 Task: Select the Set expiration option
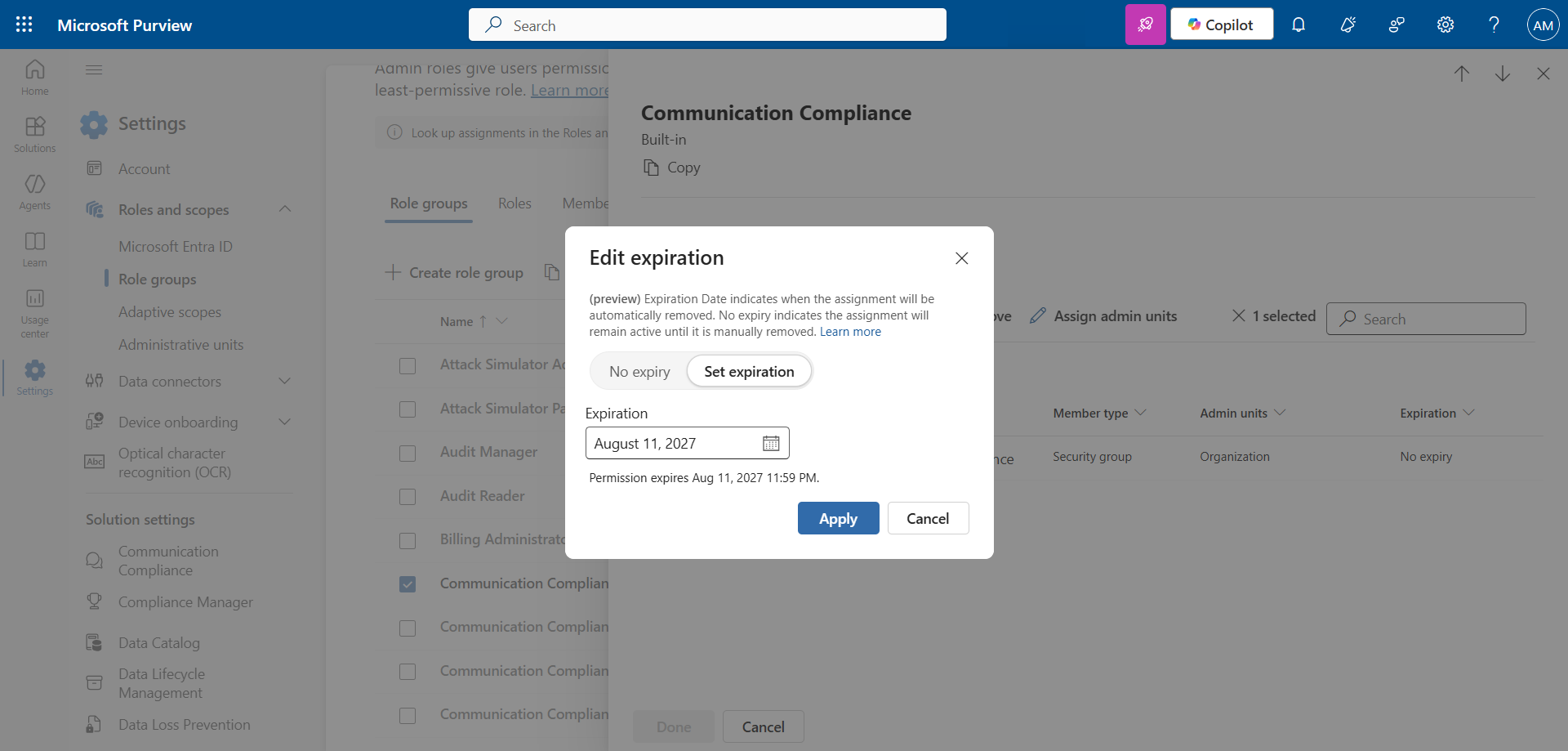point(749,372)
